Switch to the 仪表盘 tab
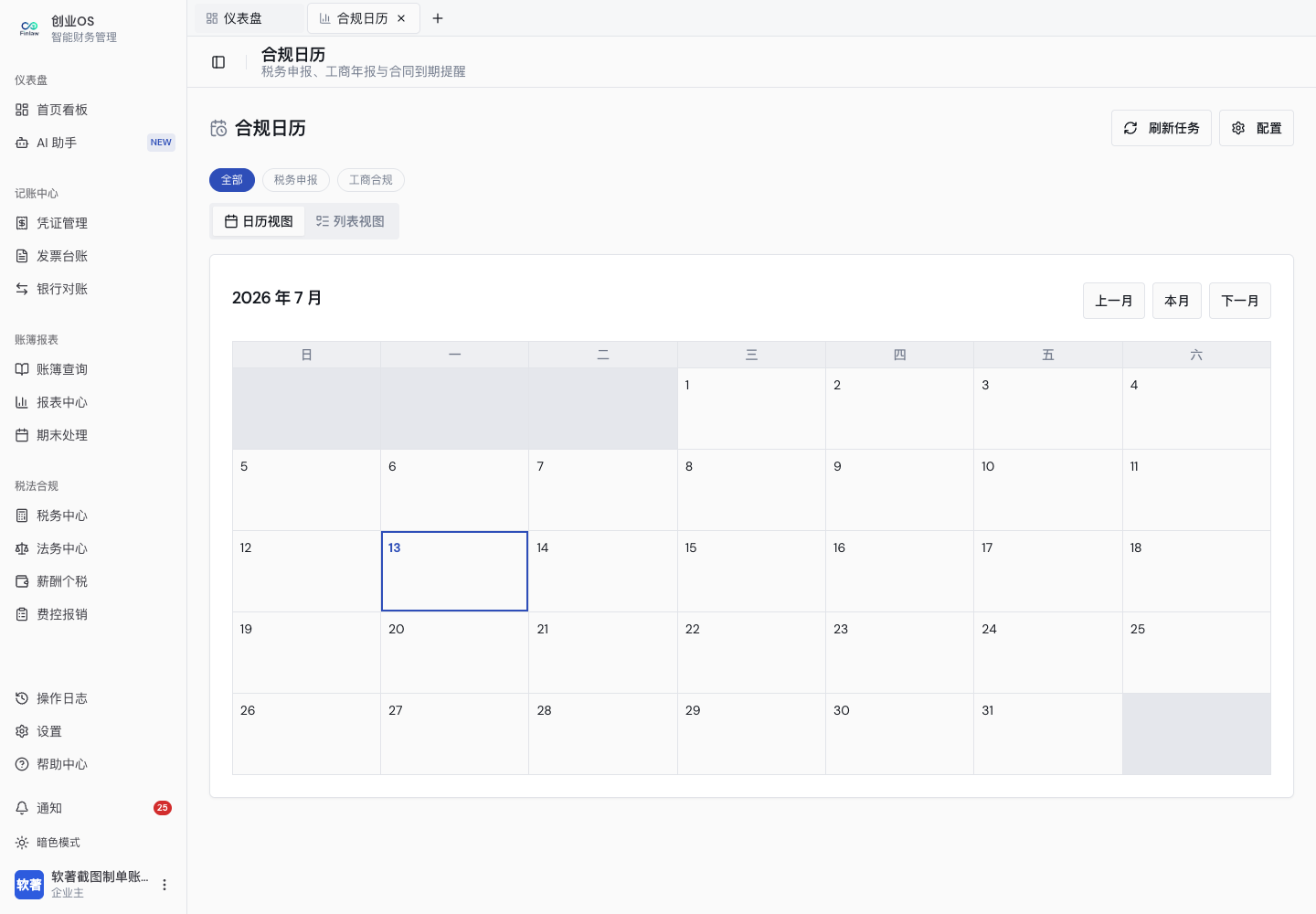The width and height of the screenshot is (1316, 914). [x=249, y=18]
